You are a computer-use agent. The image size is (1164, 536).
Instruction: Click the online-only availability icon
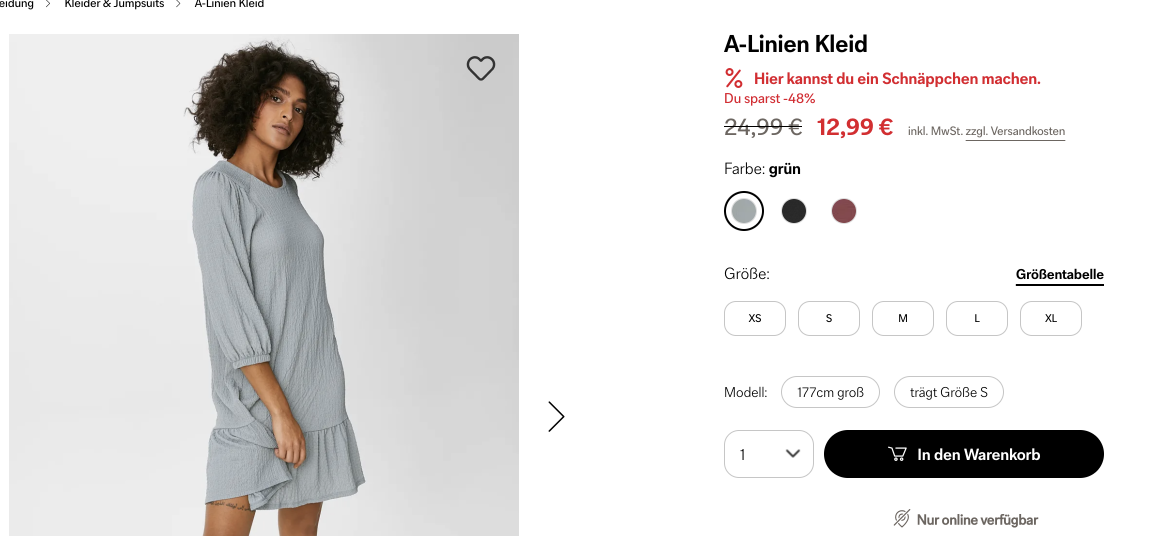coord(901,519)
